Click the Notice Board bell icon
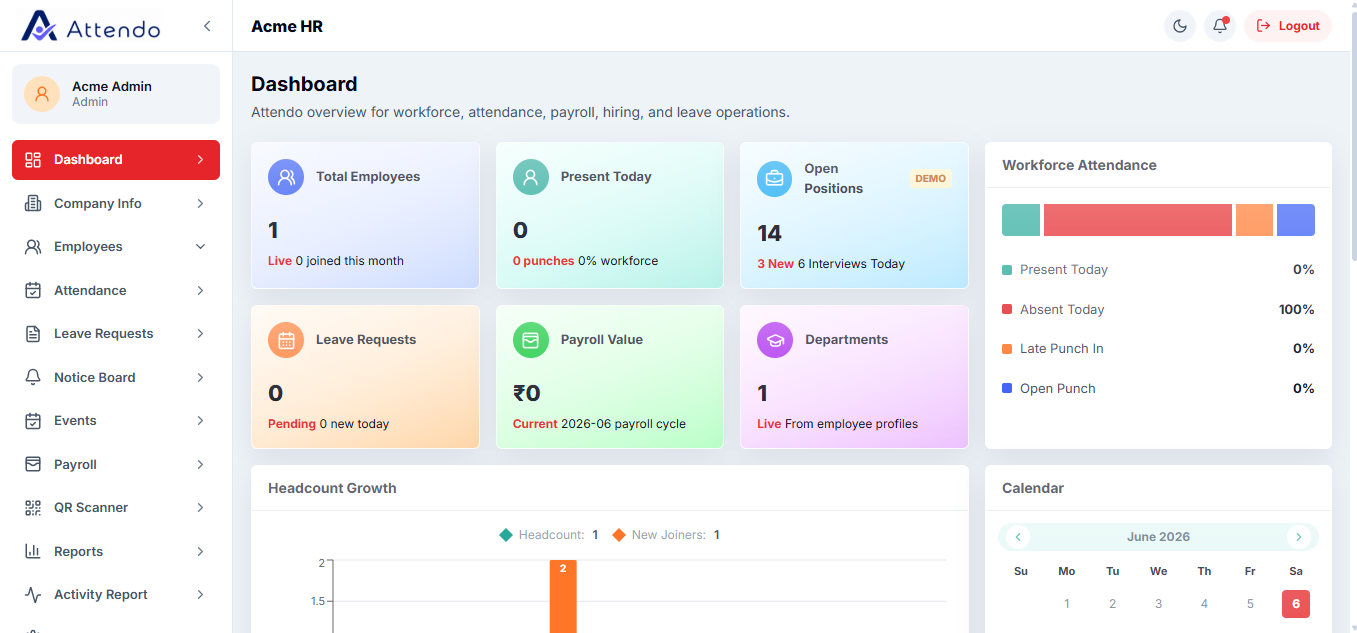Viewport: 1357px width, 633px height. click(33, 377)
